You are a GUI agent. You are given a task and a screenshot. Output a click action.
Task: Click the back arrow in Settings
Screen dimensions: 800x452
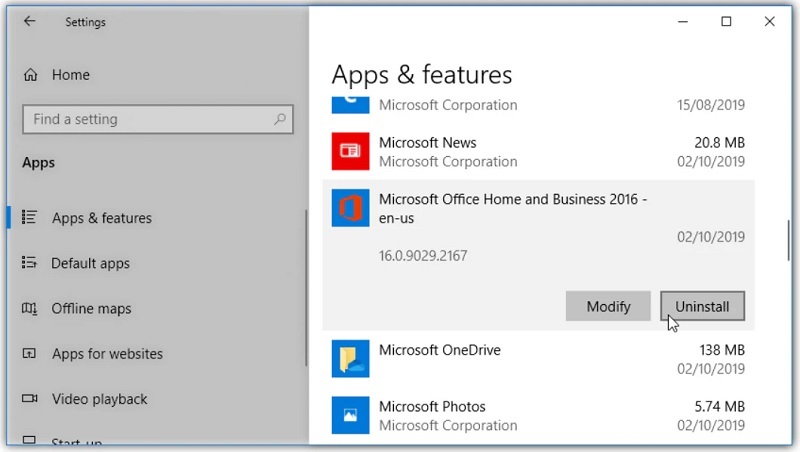click(x=30, y=21)
